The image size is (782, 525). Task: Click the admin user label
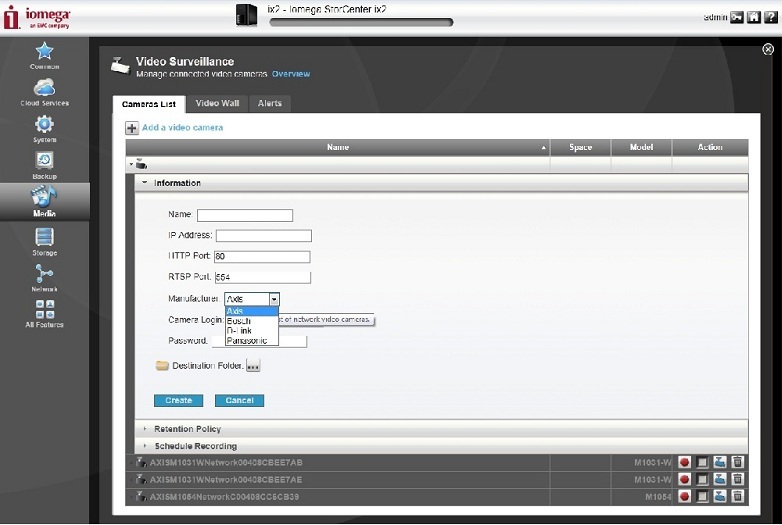(x=715, y=17)
